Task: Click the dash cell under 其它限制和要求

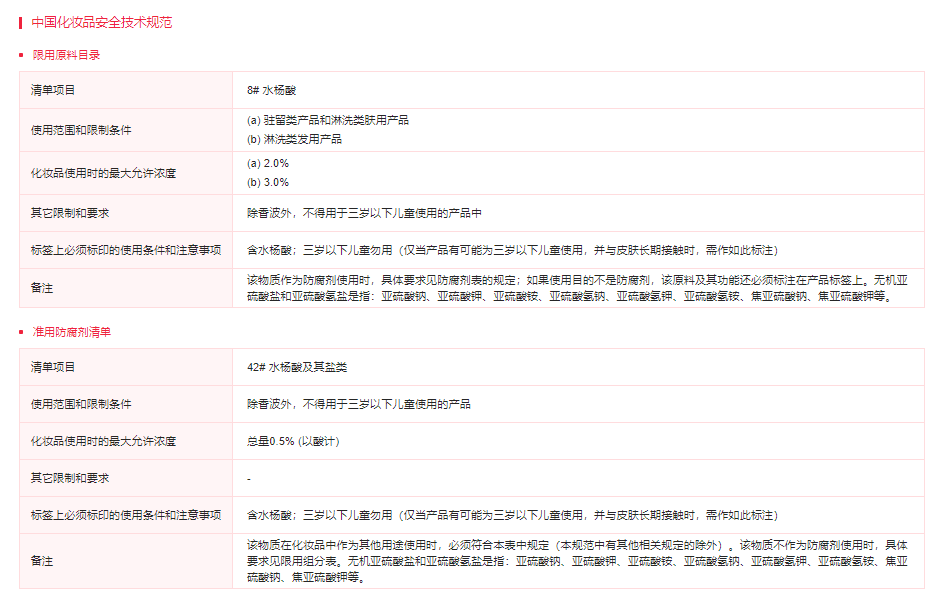Action: click(248, 478)
